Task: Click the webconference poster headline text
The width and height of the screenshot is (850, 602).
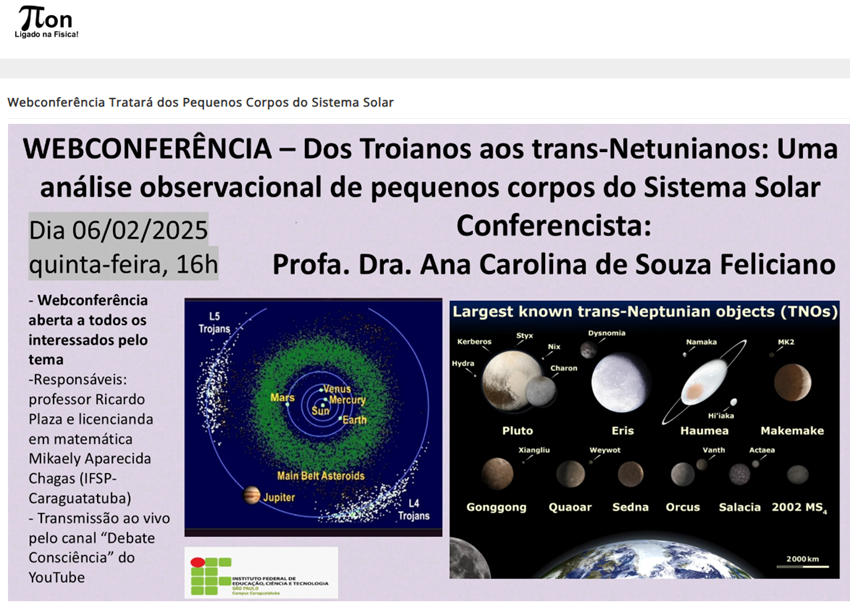Action: pyautogui.click(x=430, y=168)
